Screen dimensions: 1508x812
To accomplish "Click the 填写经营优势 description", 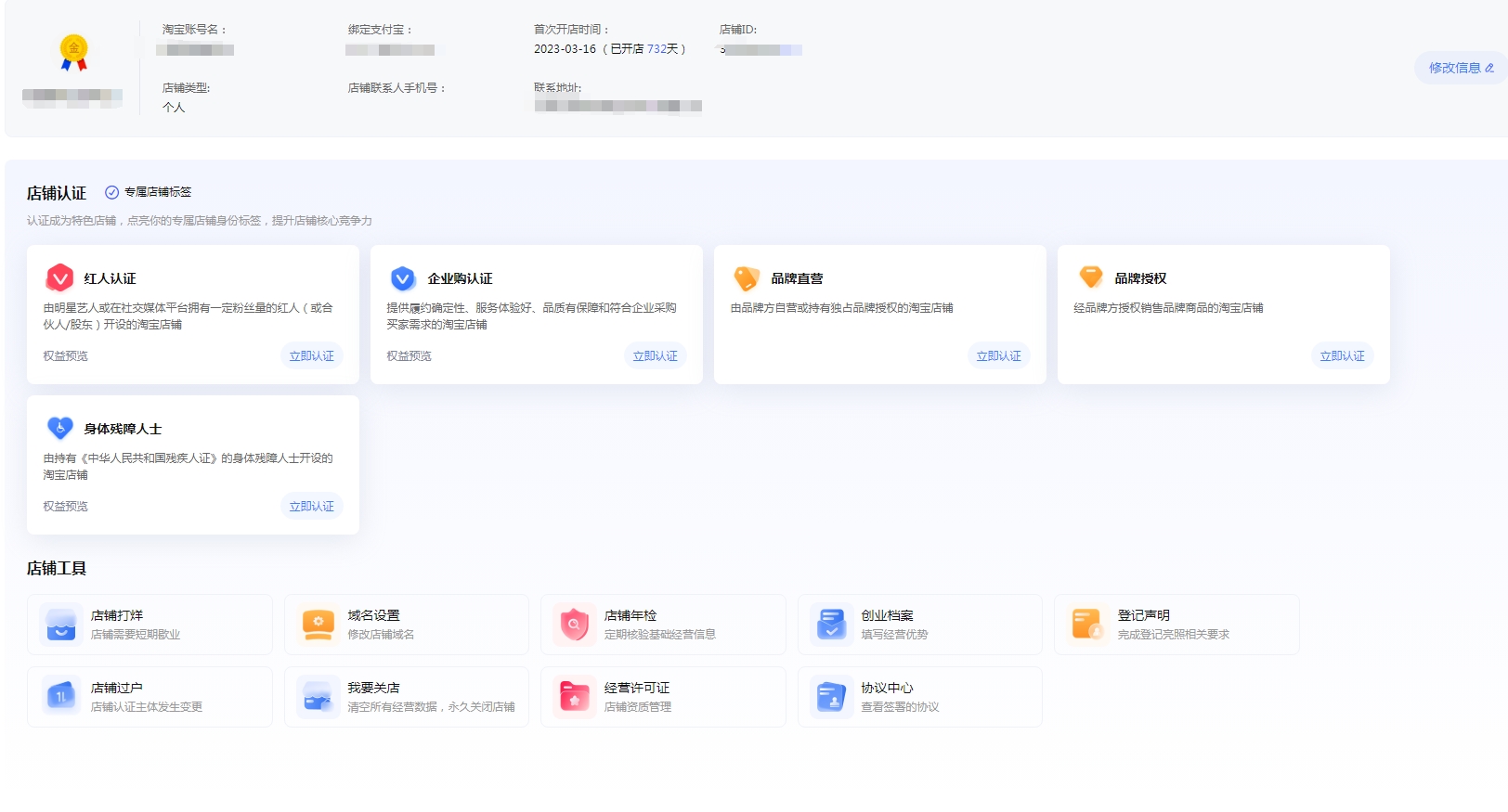I will tap(895, 635).
